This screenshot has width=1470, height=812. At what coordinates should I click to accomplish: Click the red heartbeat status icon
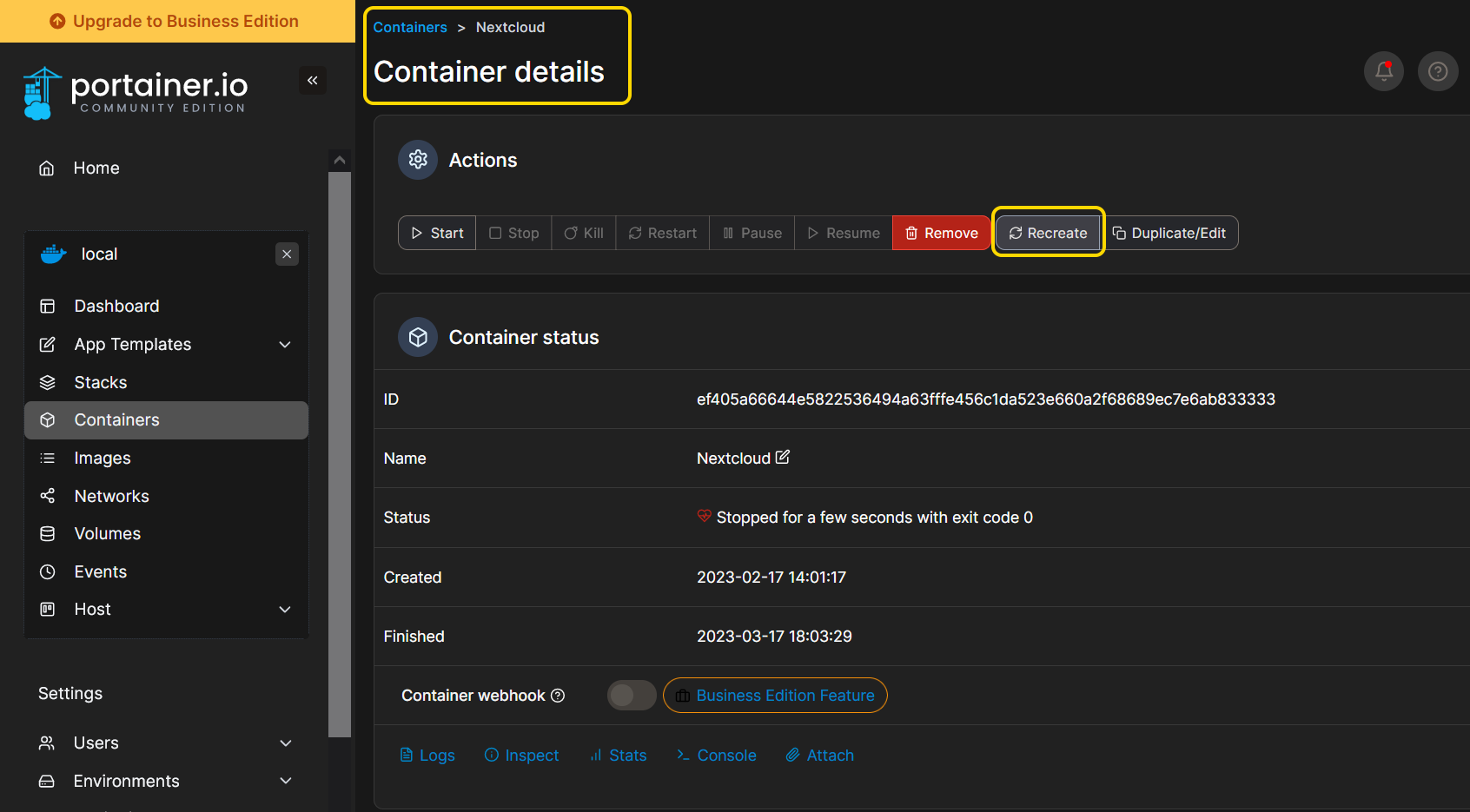click(x=705, y=516)
